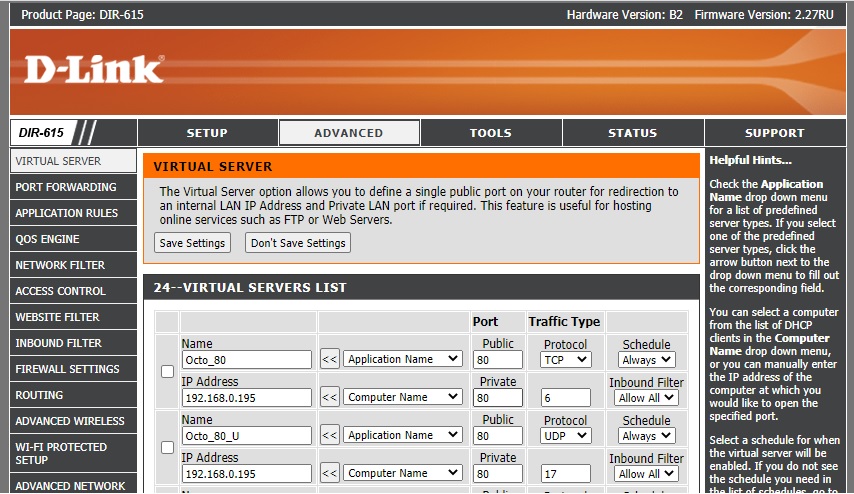Open Application Name dropdown for Octo_80
Viewport: 854px width, 494px height.
pyautogui.click(x=402, y=359)
